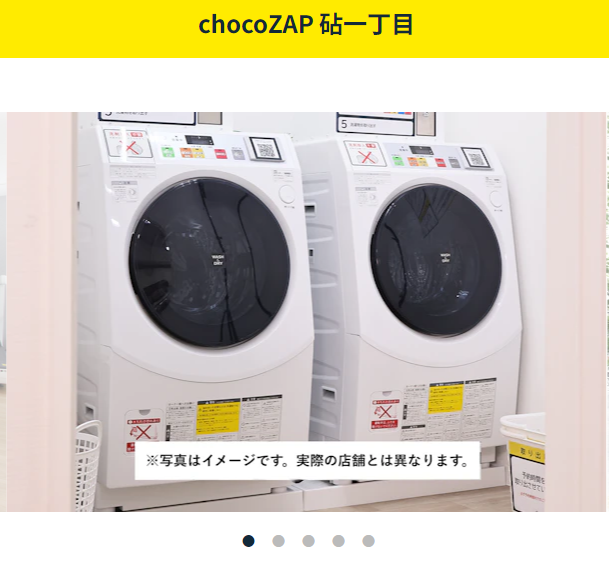Click the QR code on the left washer
609x566 pixels.
266,149
